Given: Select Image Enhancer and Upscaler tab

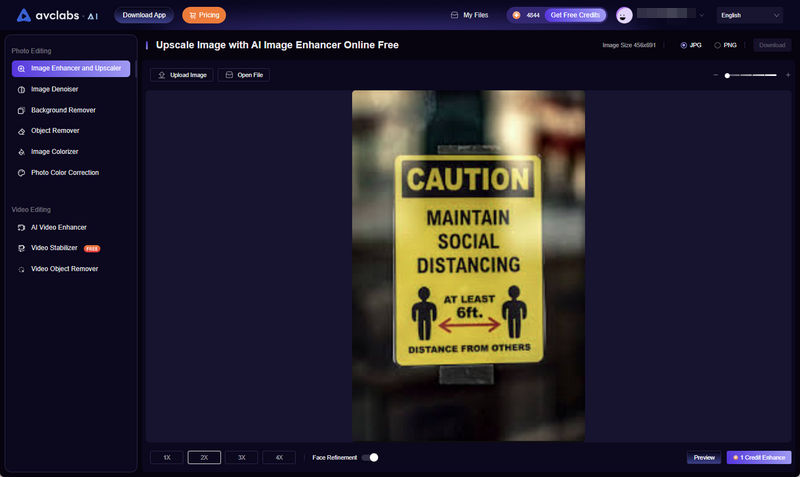Looking at the screenshot, I should (x=71, y=68).
